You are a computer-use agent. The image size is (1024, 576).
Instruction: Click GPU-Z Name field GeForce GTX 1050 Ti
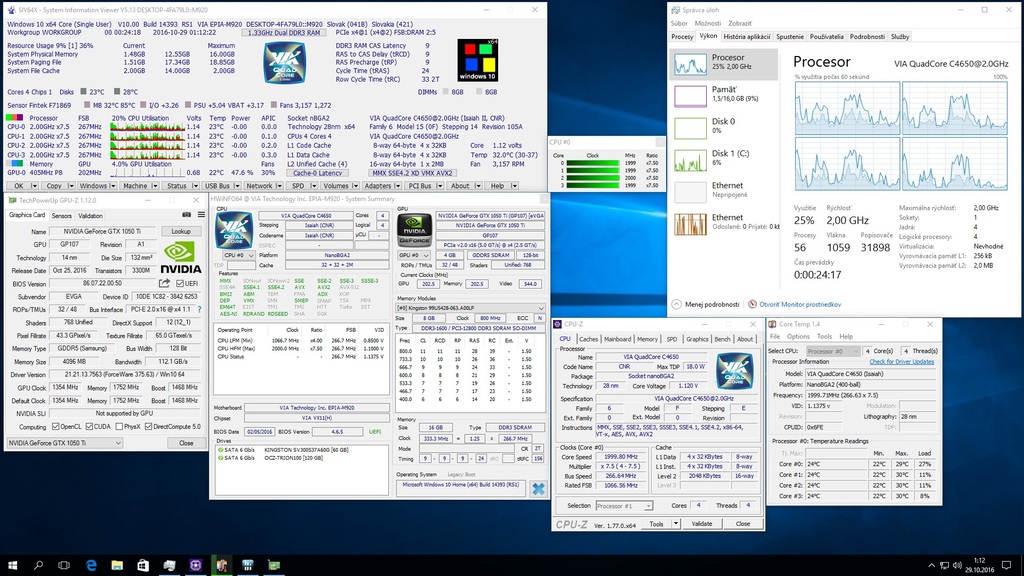coord(103,231)
